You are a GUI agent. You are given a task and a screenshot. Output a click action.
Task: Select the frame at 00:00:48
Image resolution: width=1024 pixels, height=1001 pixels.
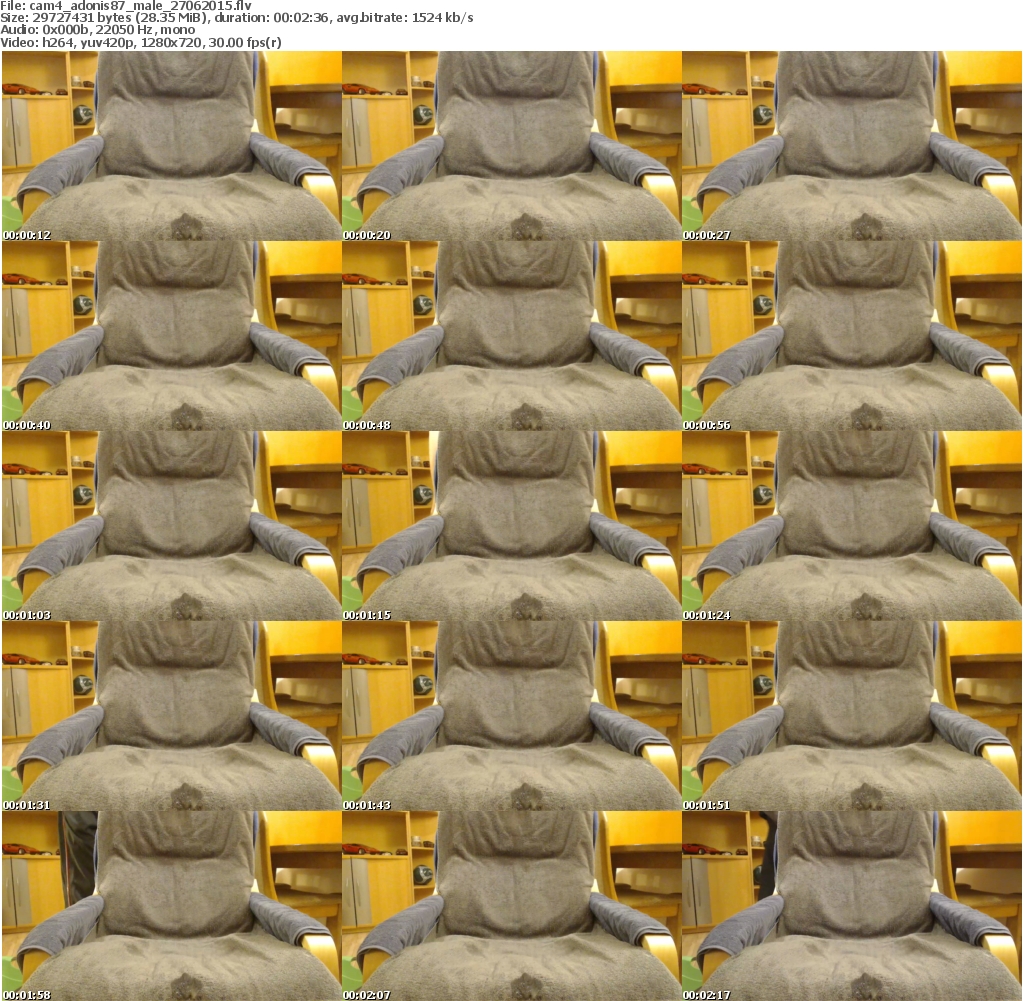(x=512, y=336)
